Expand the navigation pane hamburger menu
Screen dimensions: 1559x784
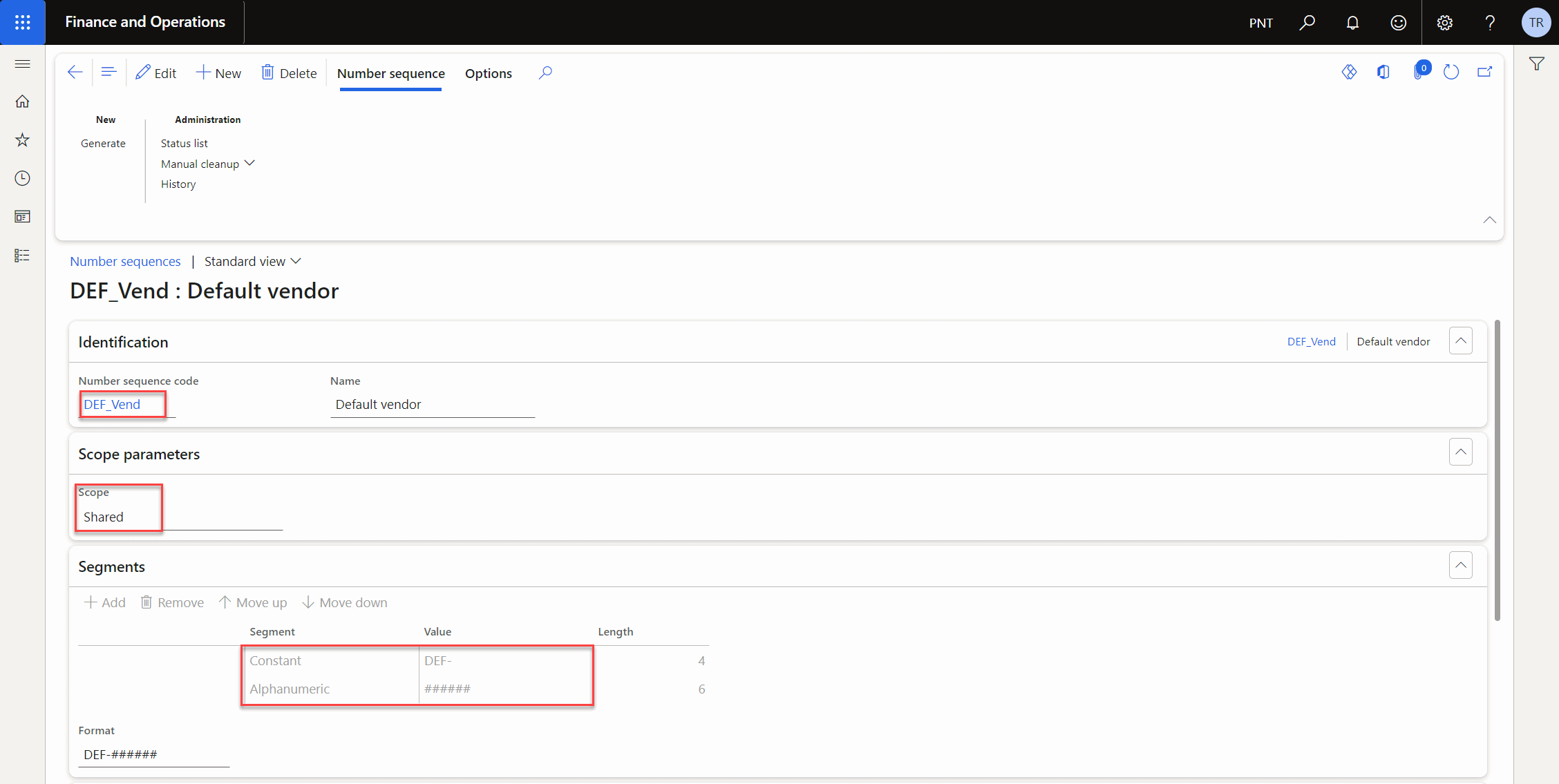(22, 64)
